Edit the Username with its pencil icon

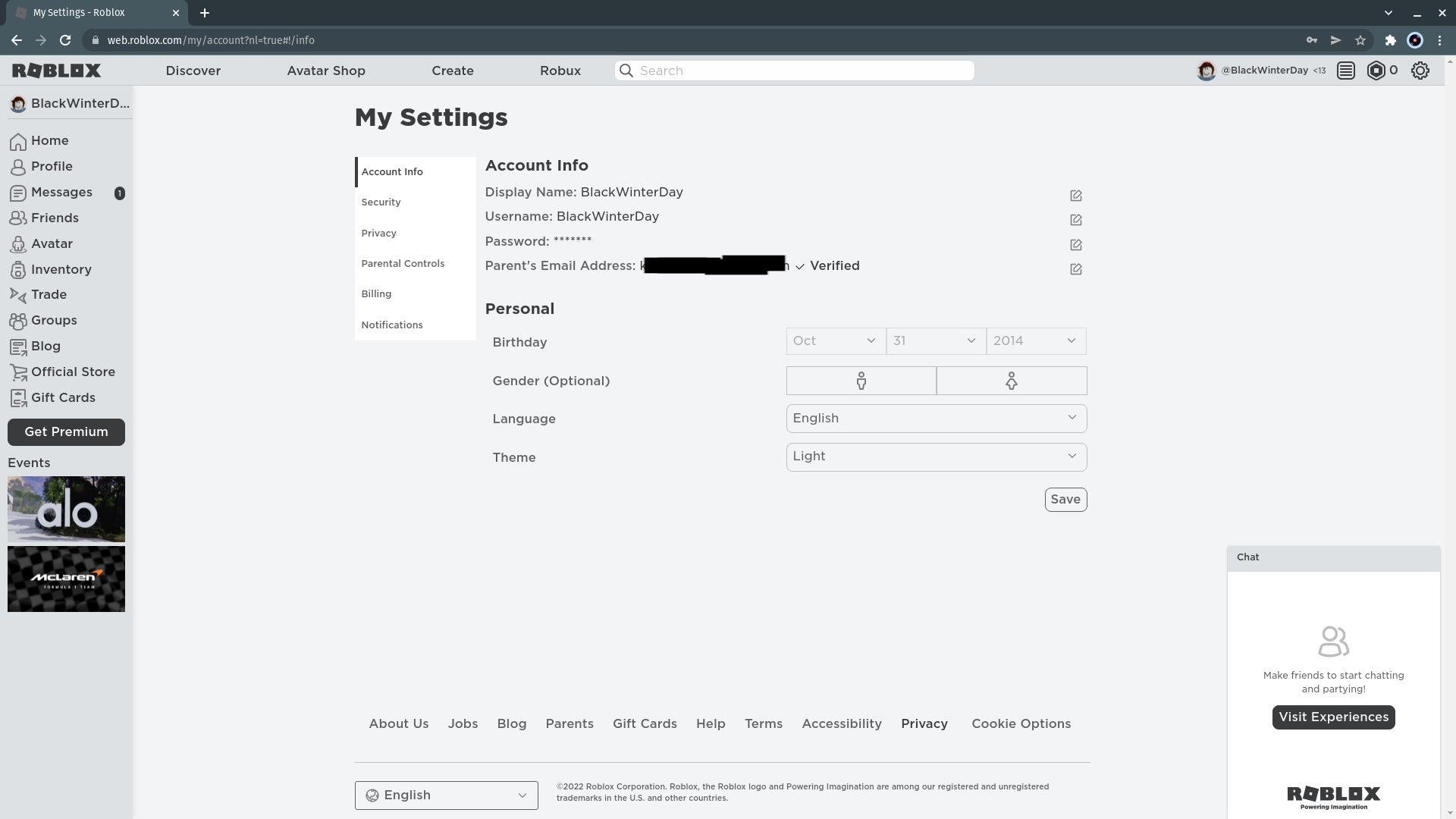[1075, 220]
